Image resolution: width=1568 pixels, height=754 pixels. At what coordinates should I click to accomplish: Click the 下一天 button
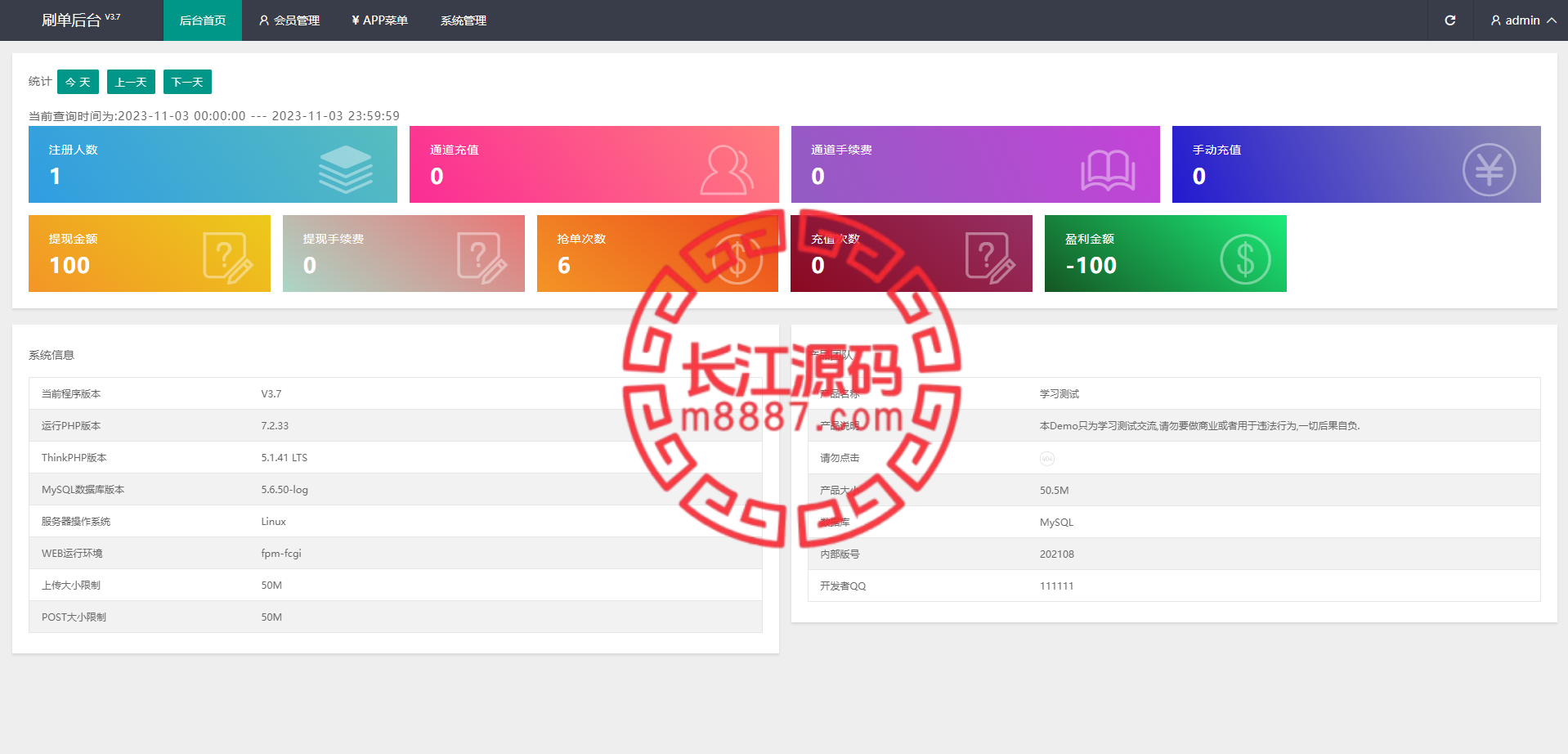point(187,82)
